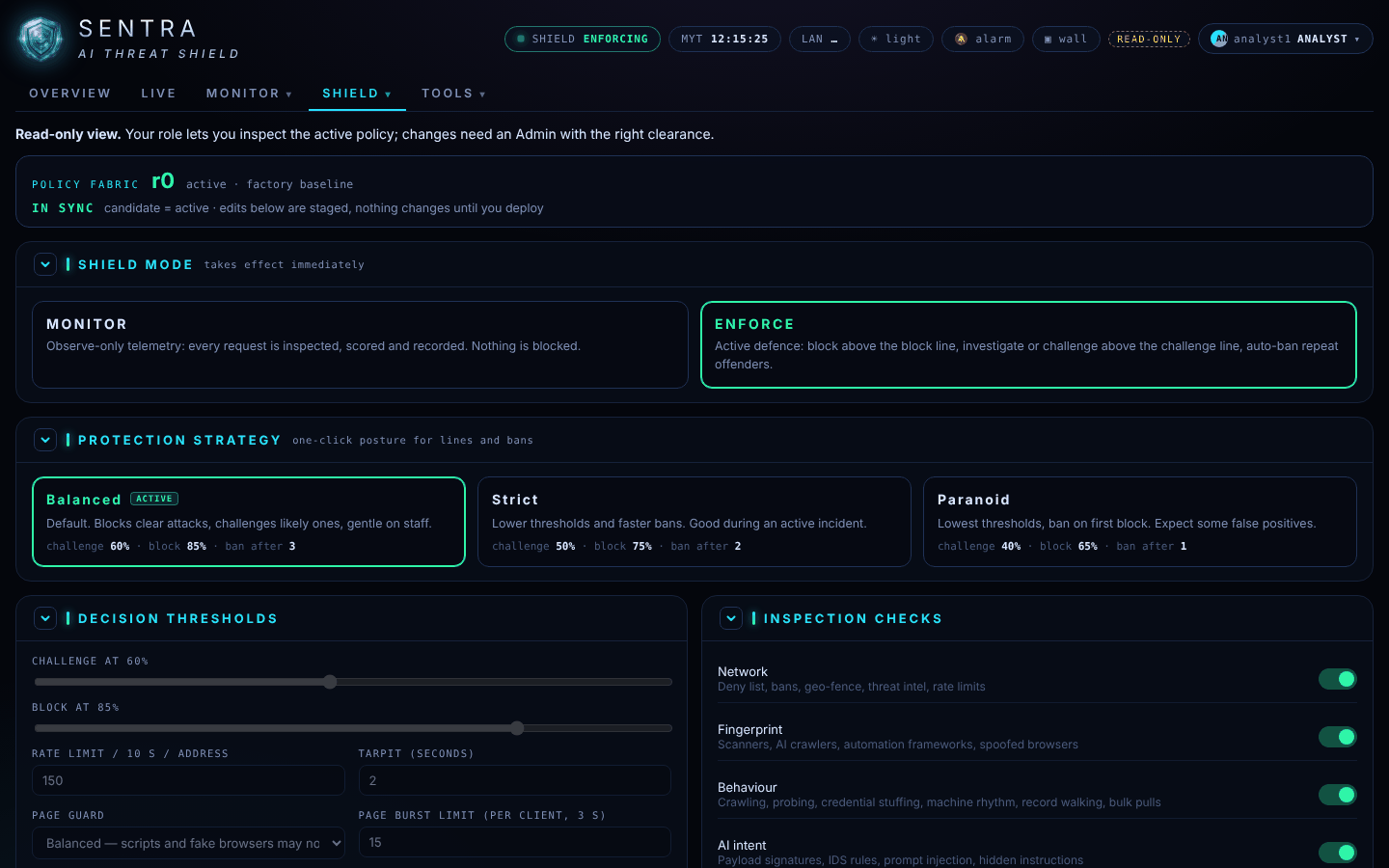Toggle the Behaviour inspection check
The height and width of the screenshot is (868, 1389).
[x=1338, y=795]
